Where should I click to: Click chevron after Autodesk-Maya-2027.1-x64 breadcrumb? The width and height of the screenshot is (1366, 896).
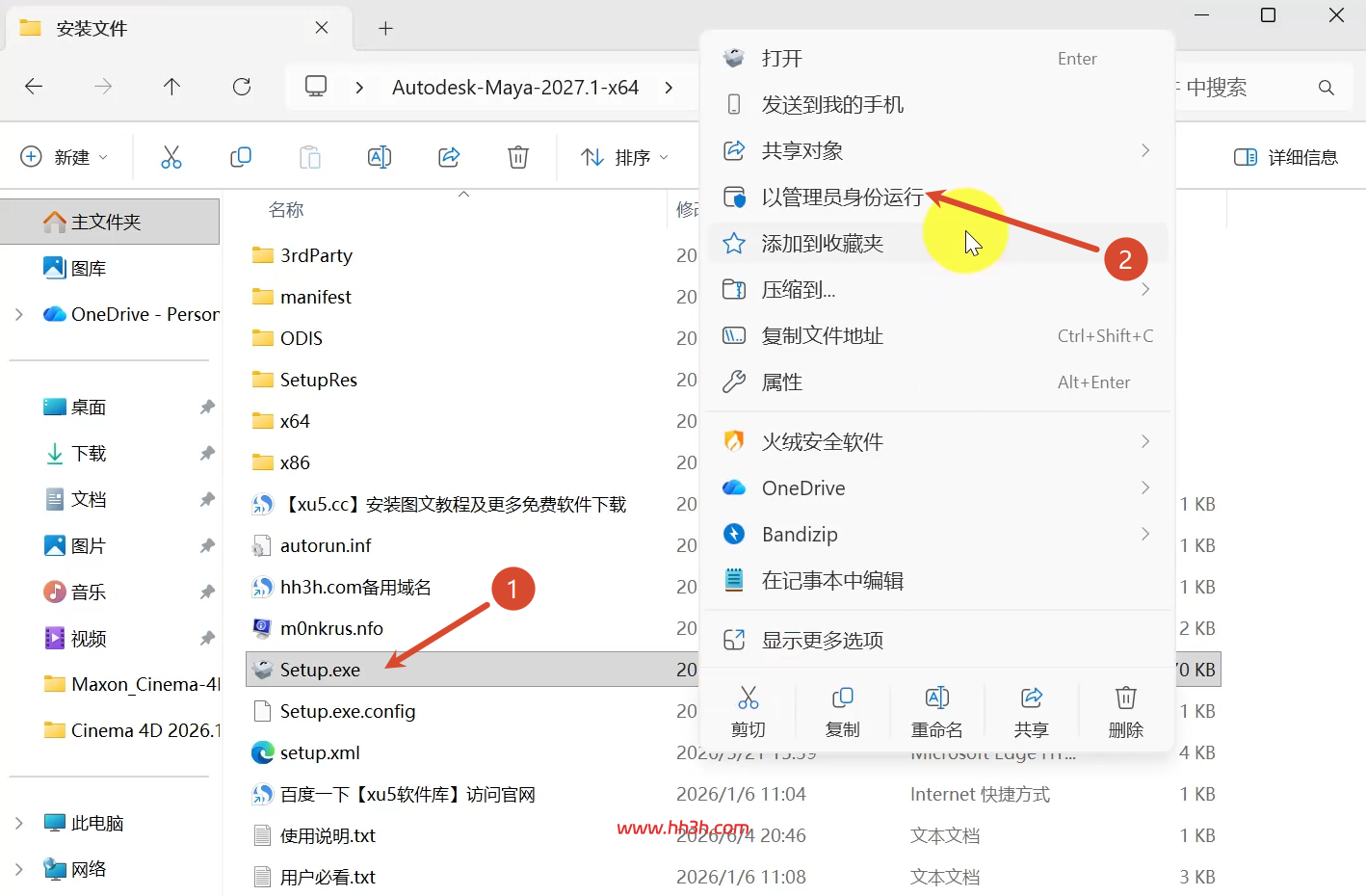pyautogui.click(x=669, y=88)
